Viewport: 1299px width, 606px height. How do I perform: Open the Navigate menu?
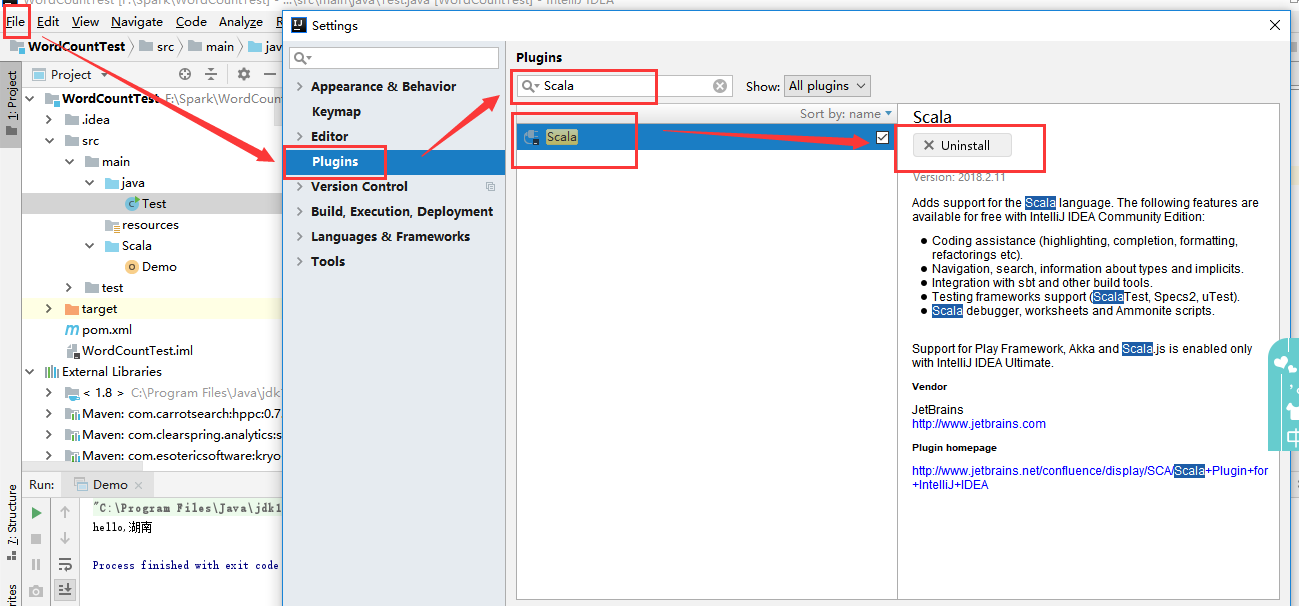coord(137,21)
